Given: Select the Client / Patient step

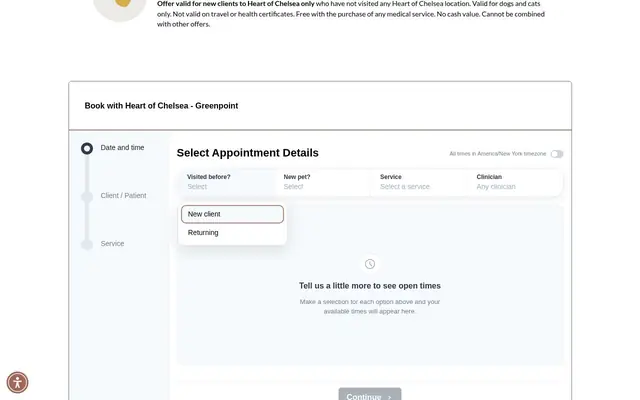Looking at the screenshot, I should (123, 196).
